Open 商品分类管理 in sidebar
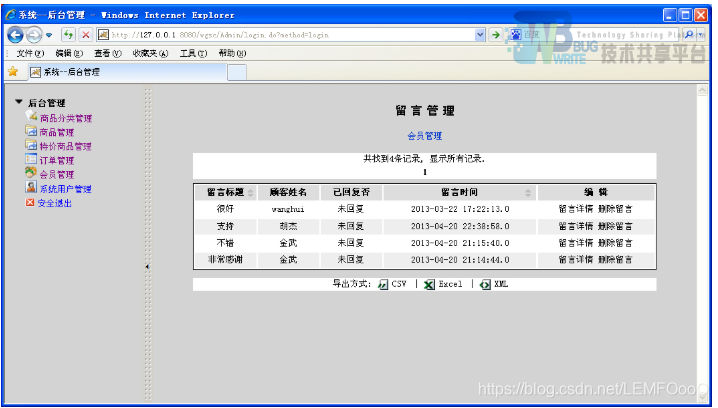This screenshot has height=408, width=718. coord(66,119)
